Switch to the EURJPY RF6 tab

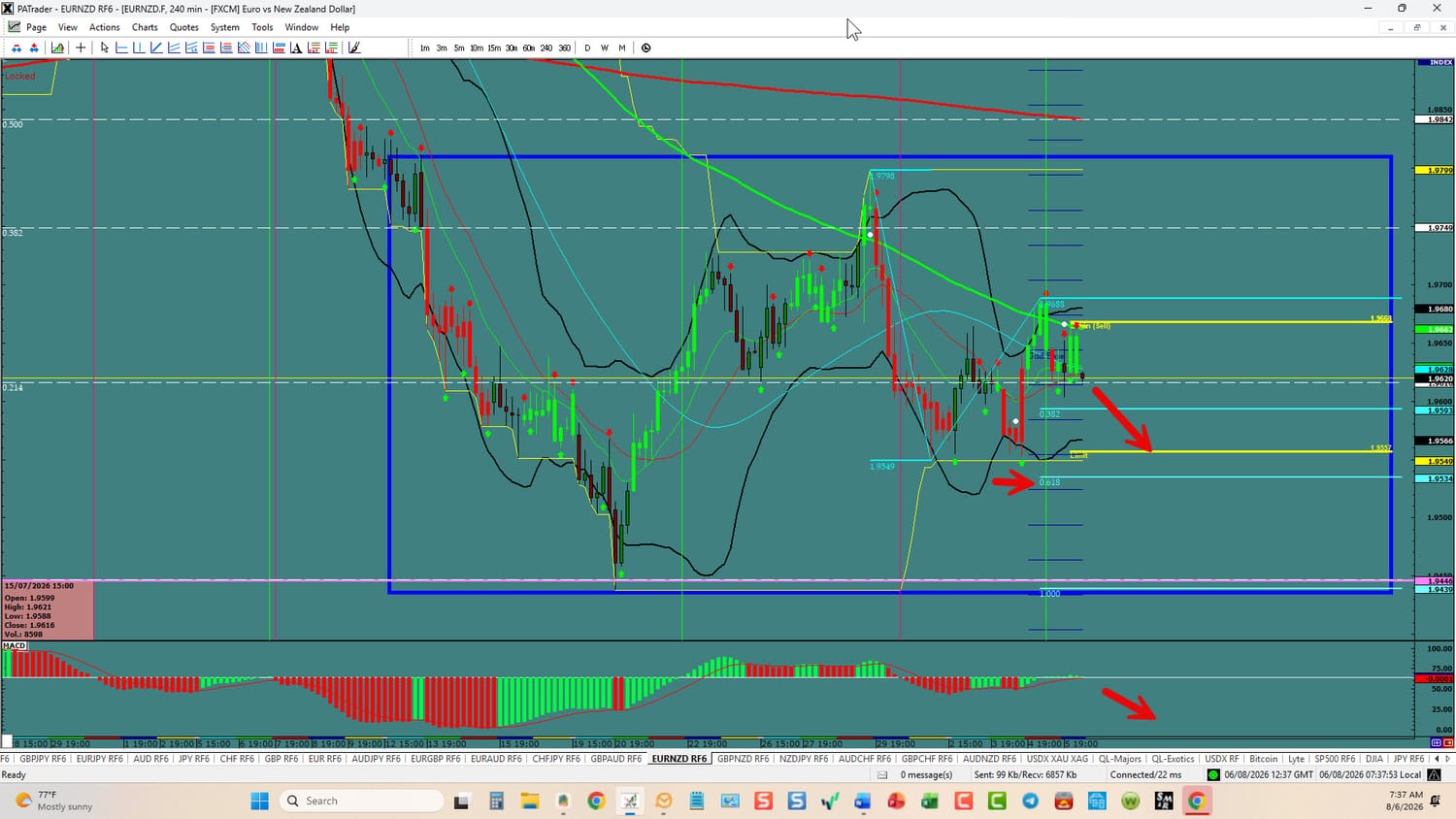tap(99, 759)
